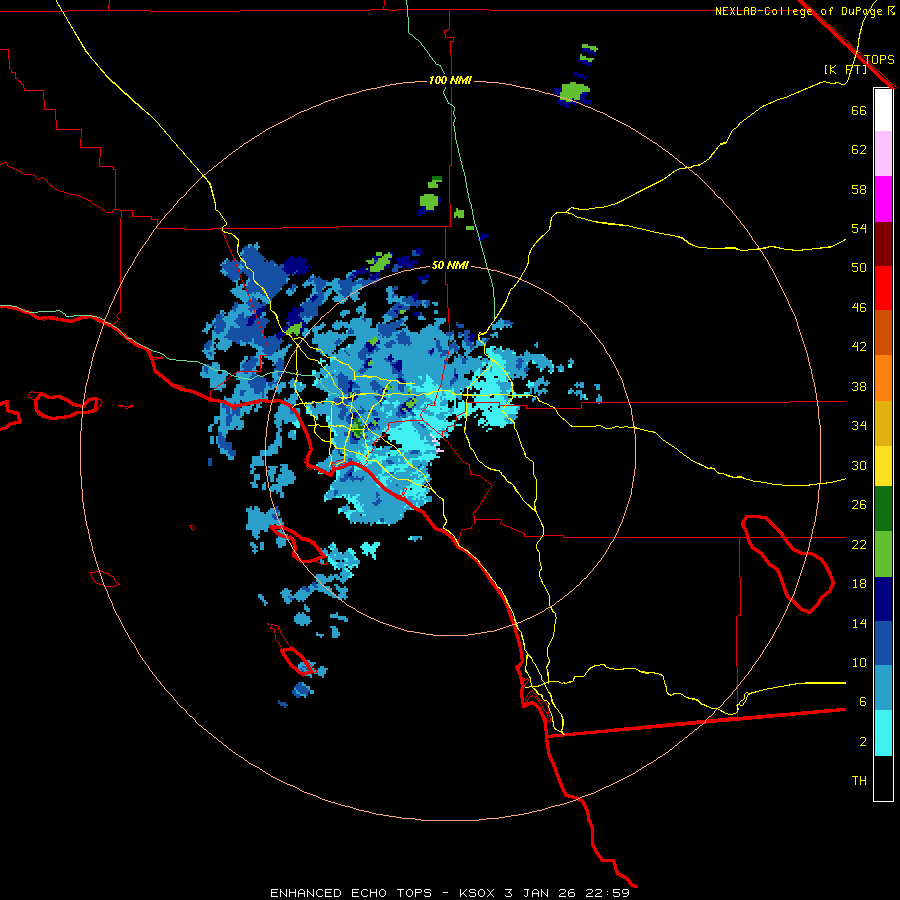Click the 30 value on legend scale
This screenshot has height=900, width=900.
tap(859, 465)
